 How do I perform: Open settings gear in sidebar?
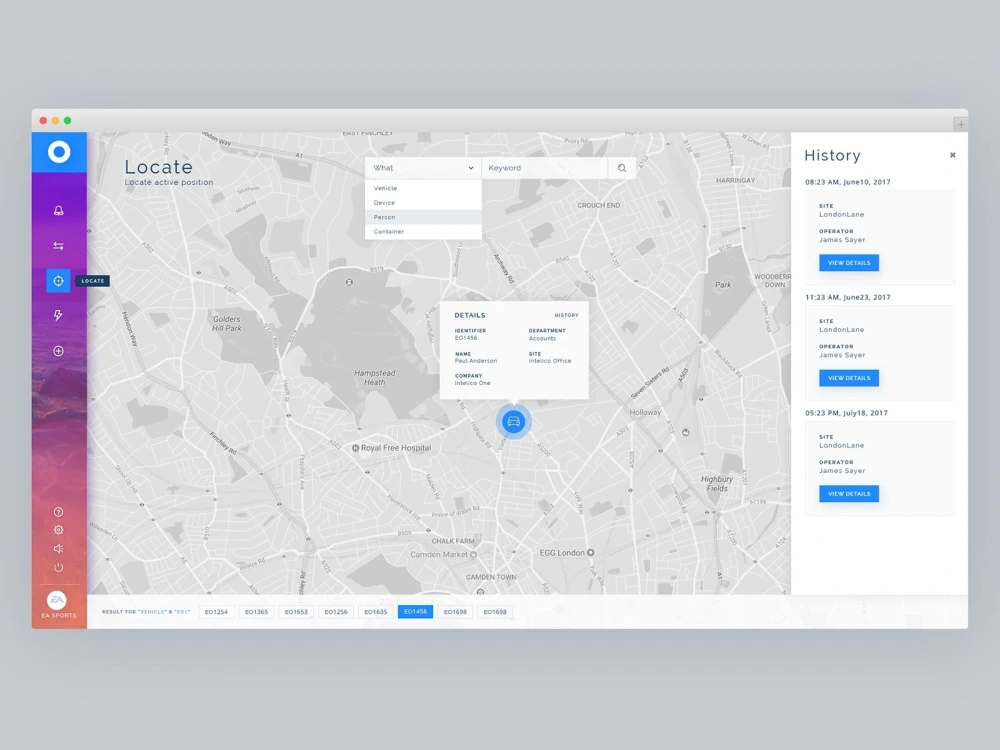pyautogui.click(x=58, y=529)
